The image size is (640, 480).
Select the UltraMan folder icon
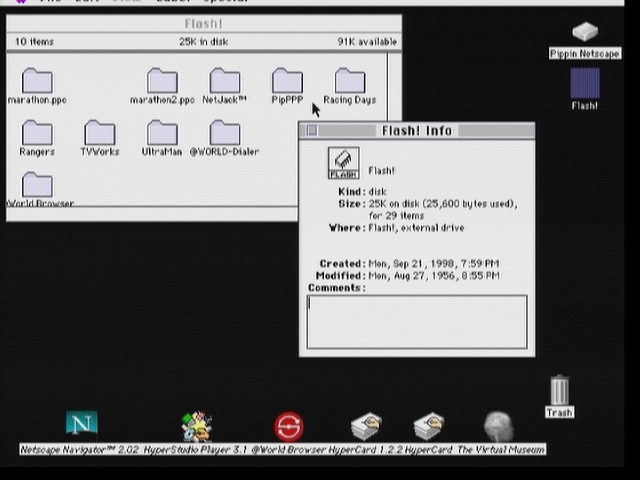(162, 132)
